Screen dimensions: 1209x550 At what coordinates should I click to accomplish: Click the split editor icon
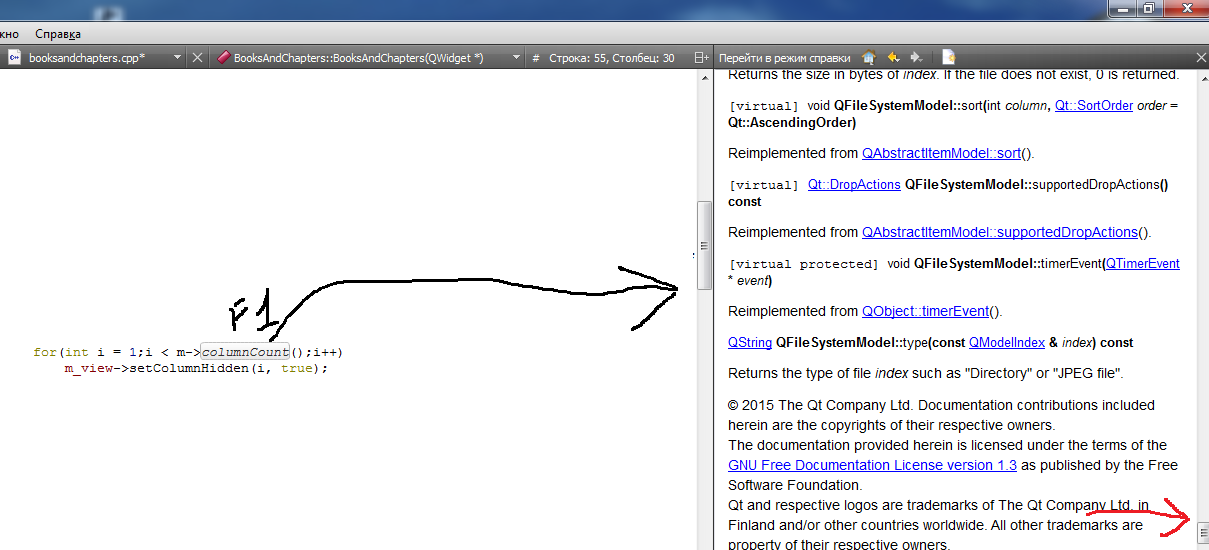coord(701,58)
